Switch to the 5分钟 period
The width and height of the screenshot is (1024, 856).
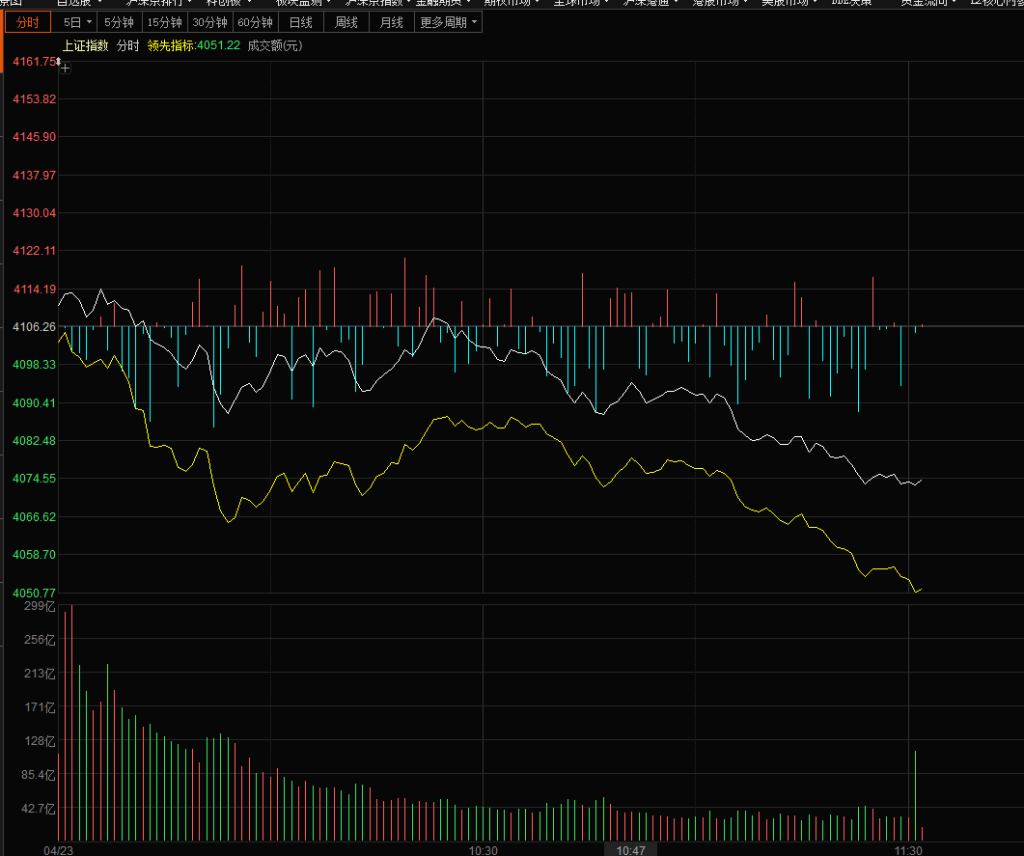tap(119, 22)
